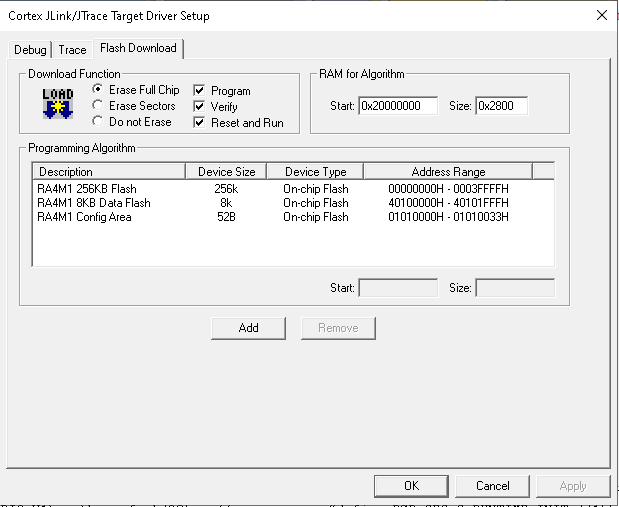619x507 pixels.
Task: Click address 40100000H - 40101FFFH
Action: point(448,203)
